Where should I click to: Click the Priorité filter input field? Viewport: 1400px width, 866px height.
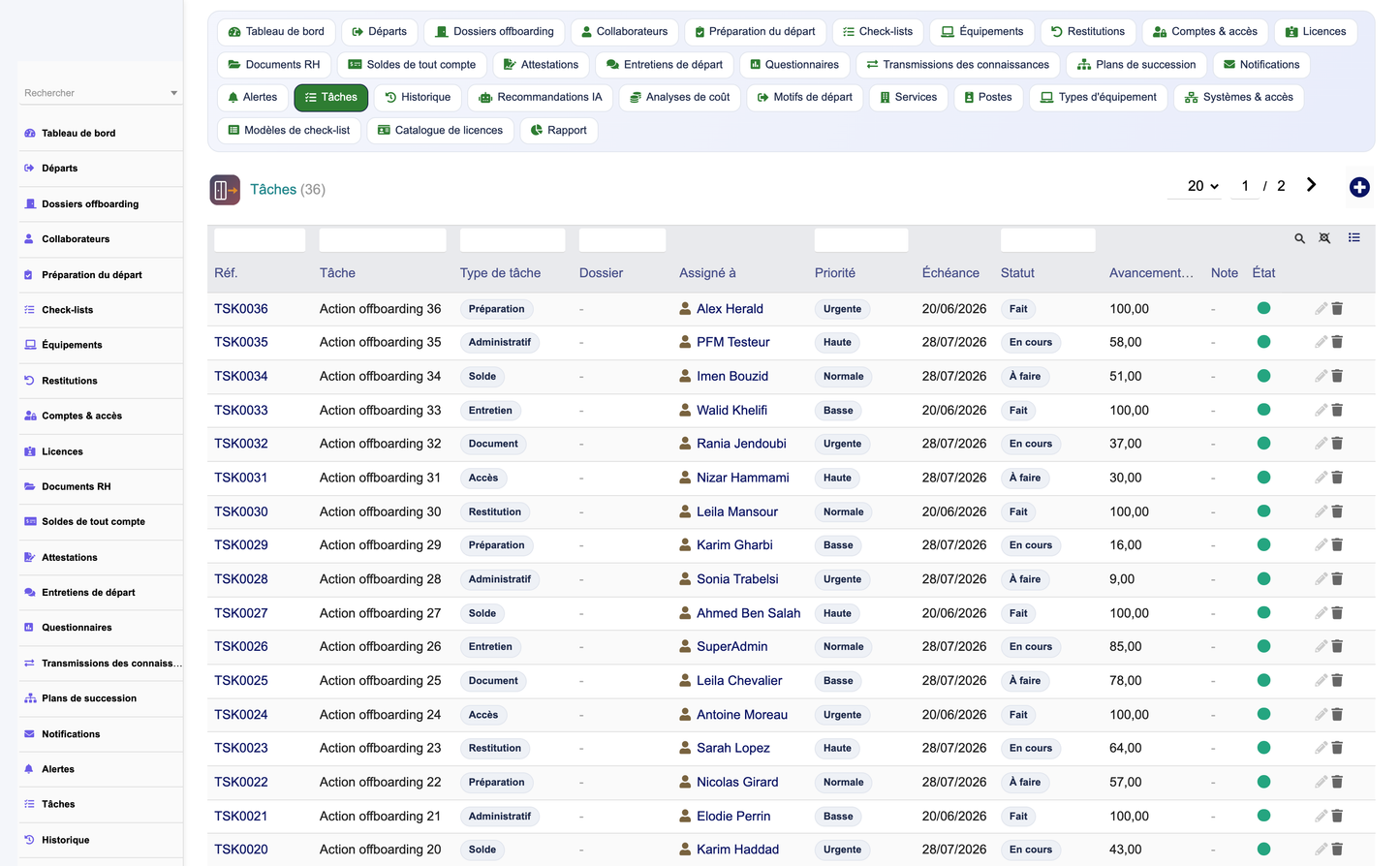coord(861,240)
